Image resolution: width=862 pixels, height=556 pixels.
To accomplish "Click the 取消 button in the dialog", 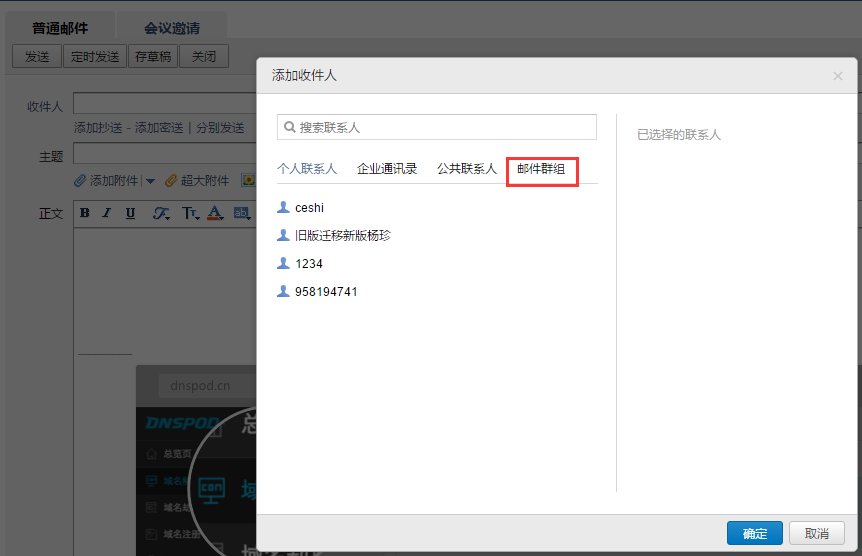I will pos(816,534).
